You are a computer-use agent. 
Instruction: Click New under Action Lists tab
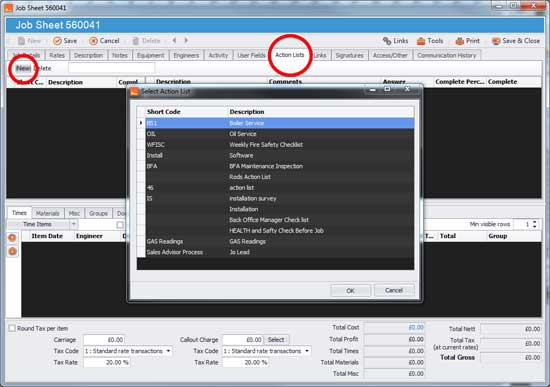click(x=24, y=68)
